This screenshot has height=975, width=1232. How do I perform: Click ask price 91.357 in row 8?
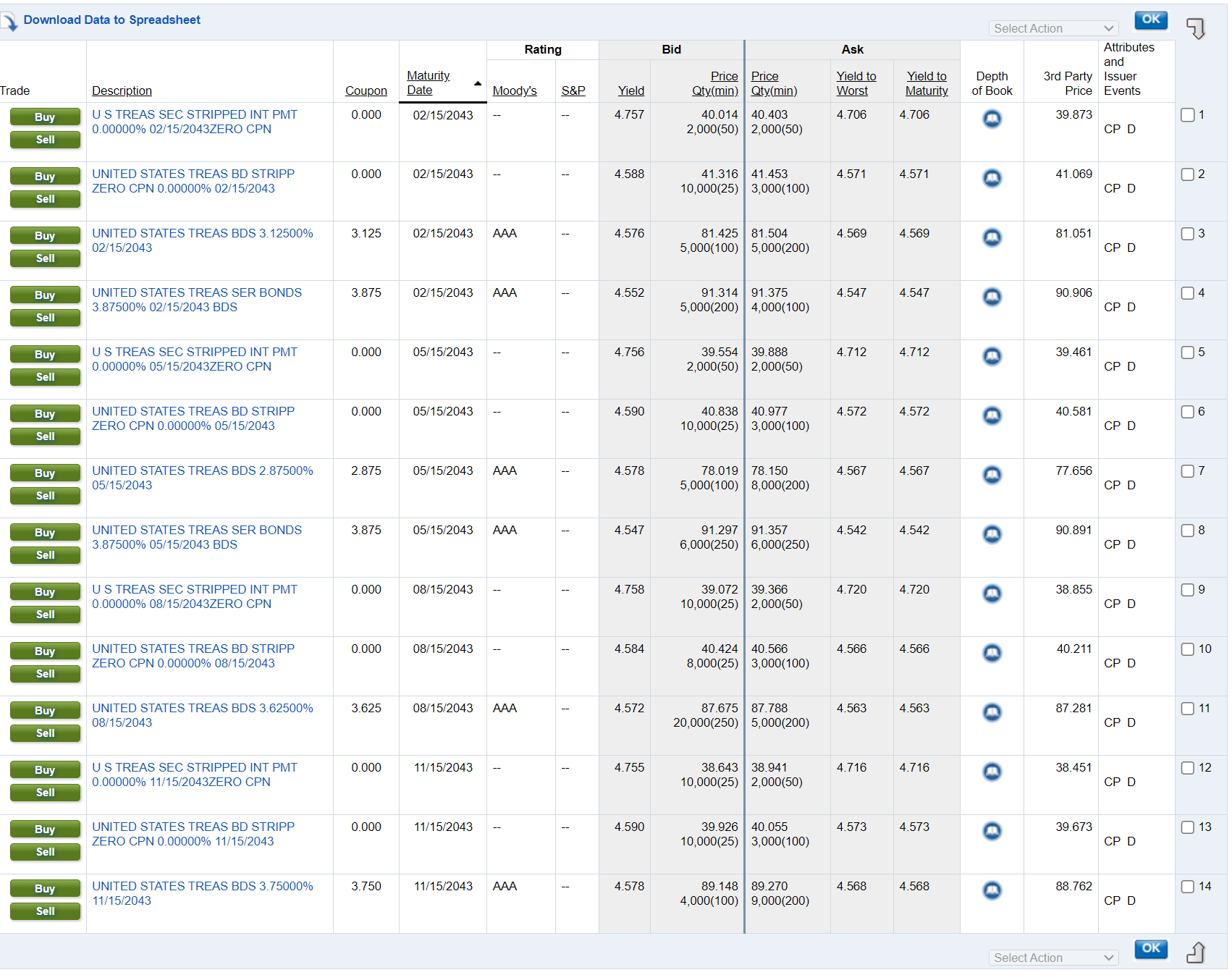(769, 530)
